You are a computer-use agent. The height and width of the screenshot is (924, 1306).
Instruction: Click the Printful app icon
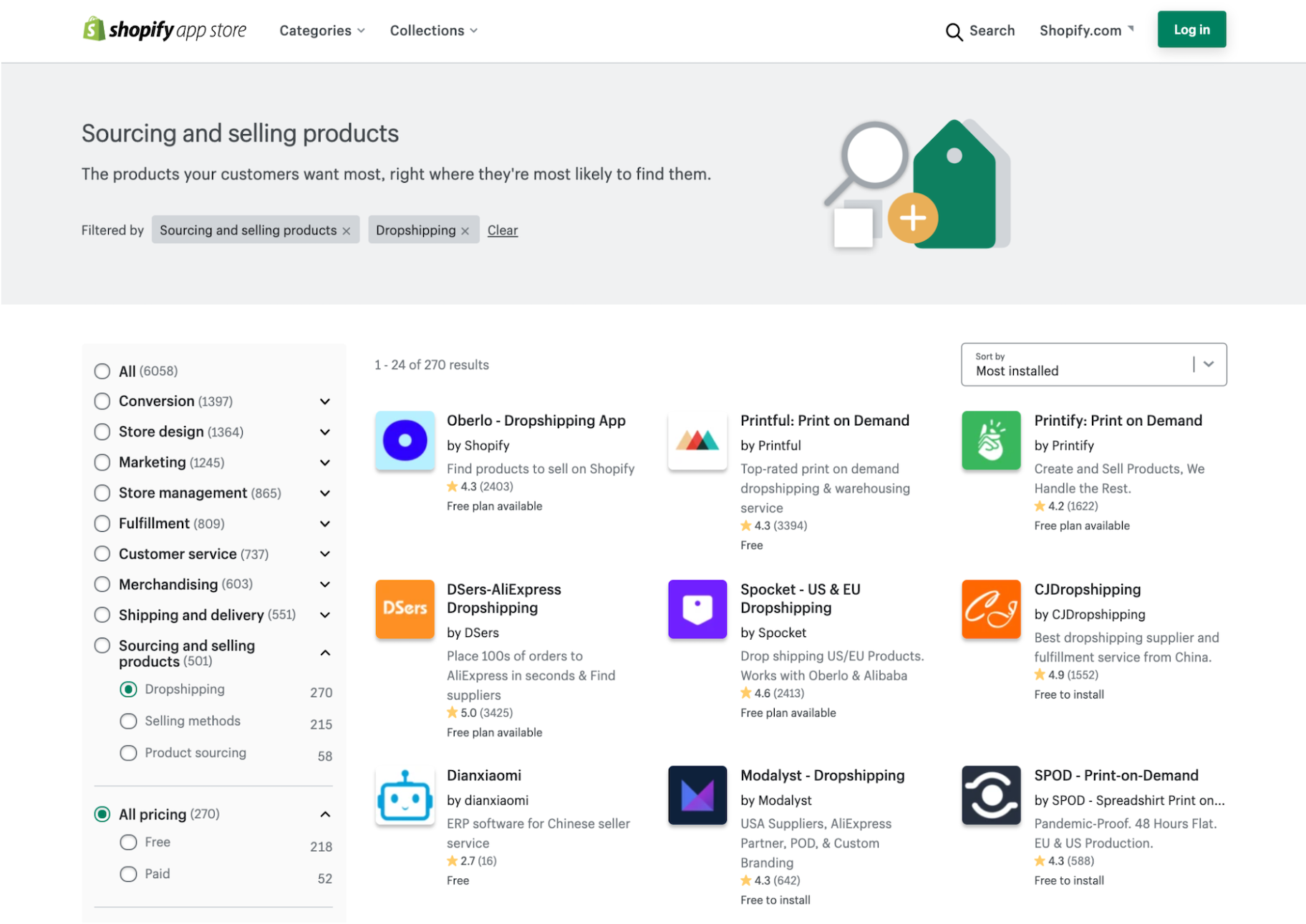click(x=697, y=441)
